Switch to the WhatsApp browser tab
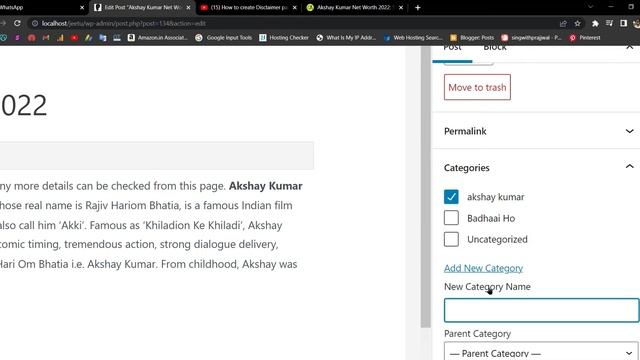640x360 pixels. tap(37, 7)
